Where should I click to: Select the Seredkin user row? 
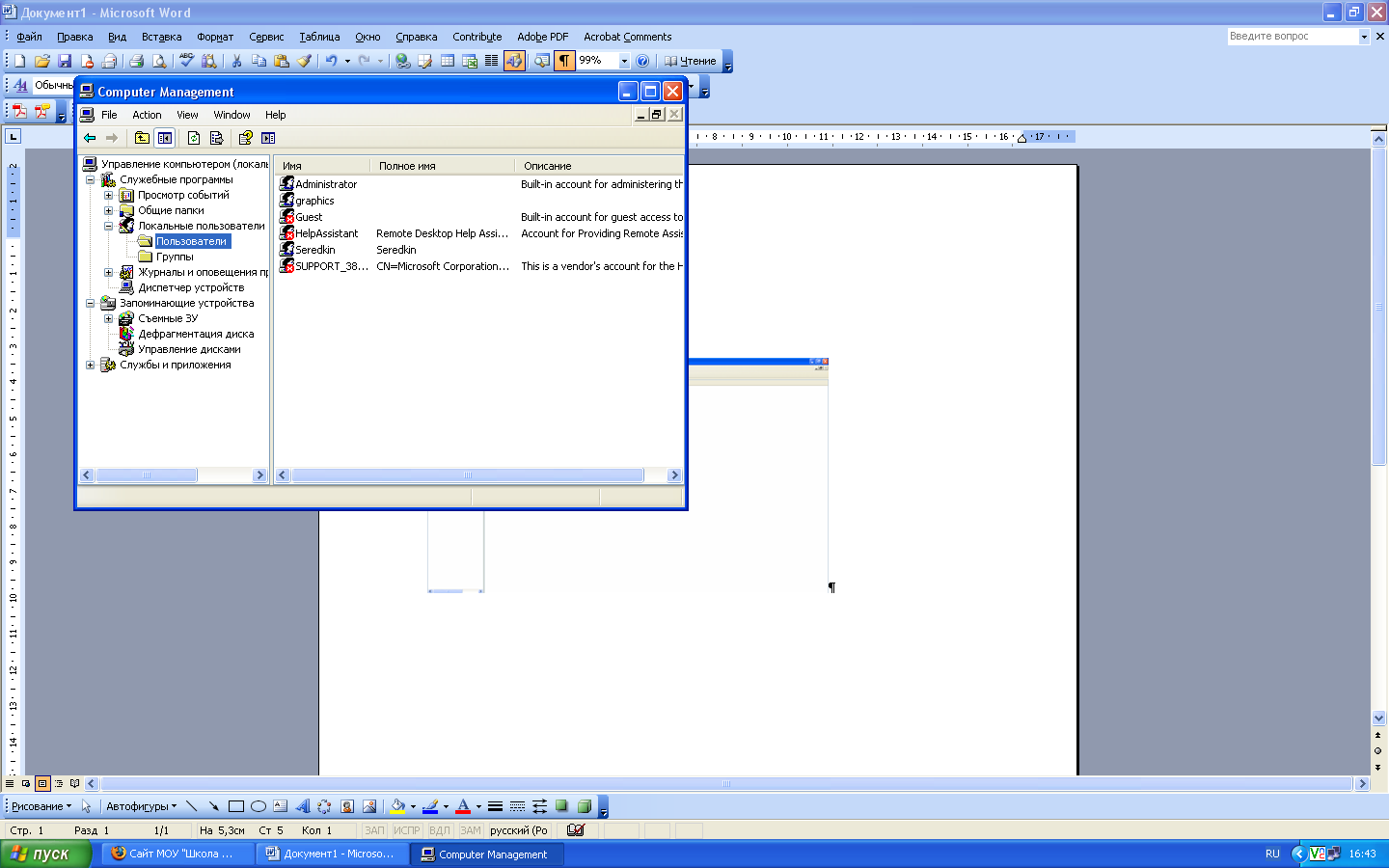coord(479,250)
